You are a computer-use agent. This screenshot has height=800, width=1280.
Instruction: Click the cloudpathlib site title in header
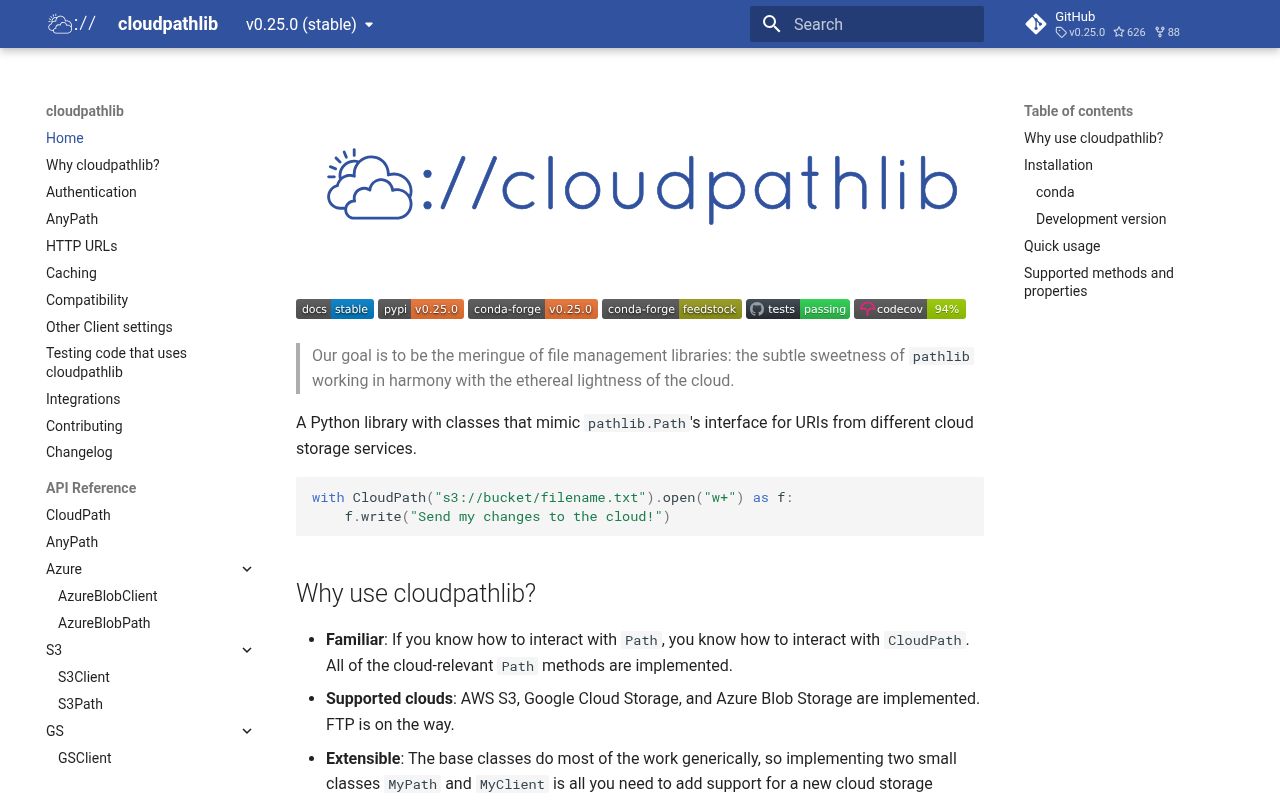168,24
